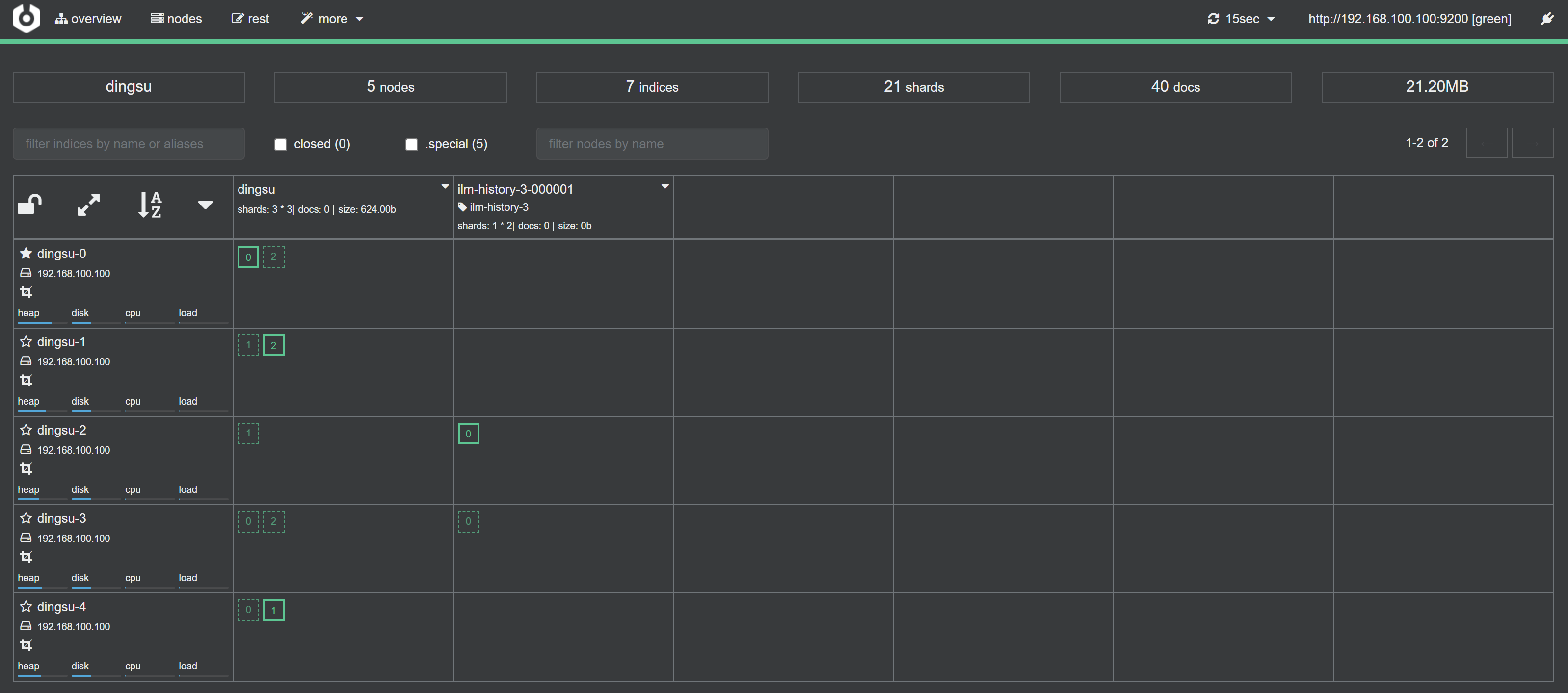This screenshot has height=693, width=1568.
Task: Select replica shard 1 on dingsu-2
Action: point(248,434)
